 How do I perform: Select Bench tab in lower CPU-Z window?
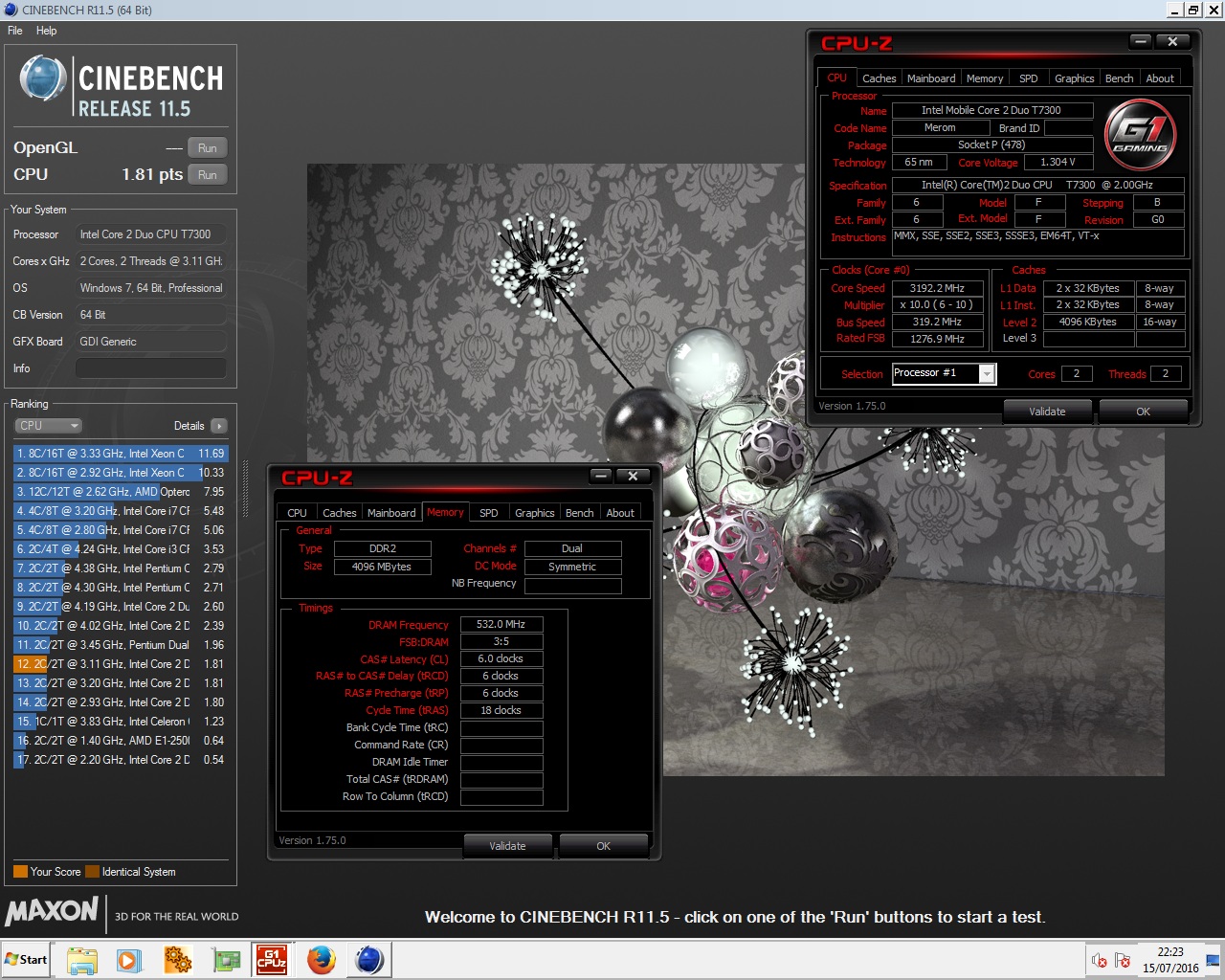point(579,513)
